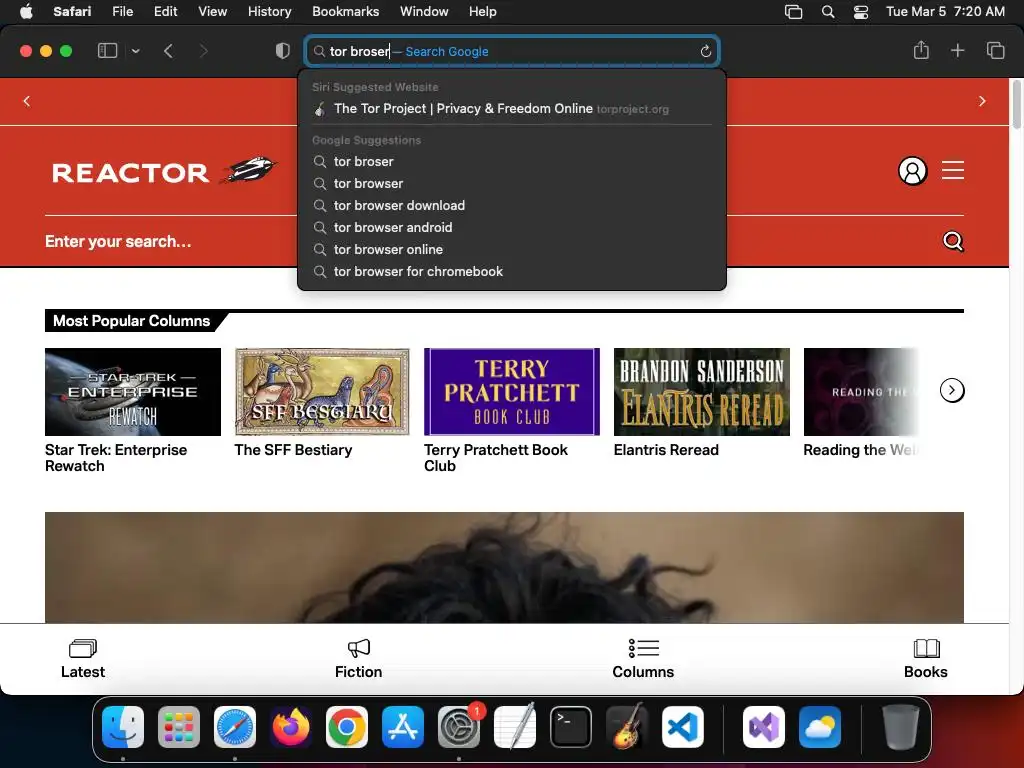
Task: Open the Reactor hamburger menu
Action: point(953,170)
